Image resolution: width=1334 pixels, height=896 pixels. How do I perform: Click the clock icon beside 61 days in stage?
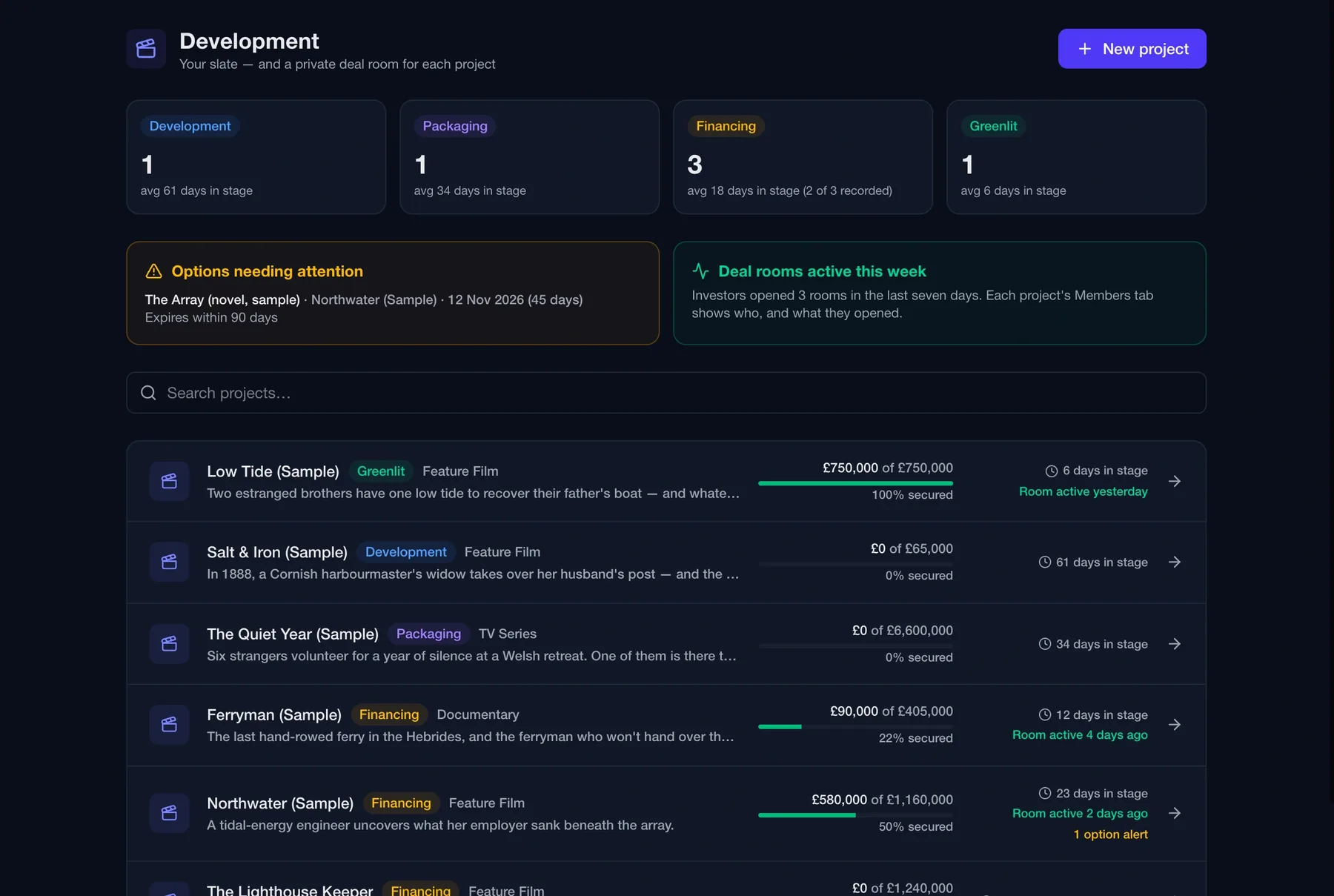1045,562
